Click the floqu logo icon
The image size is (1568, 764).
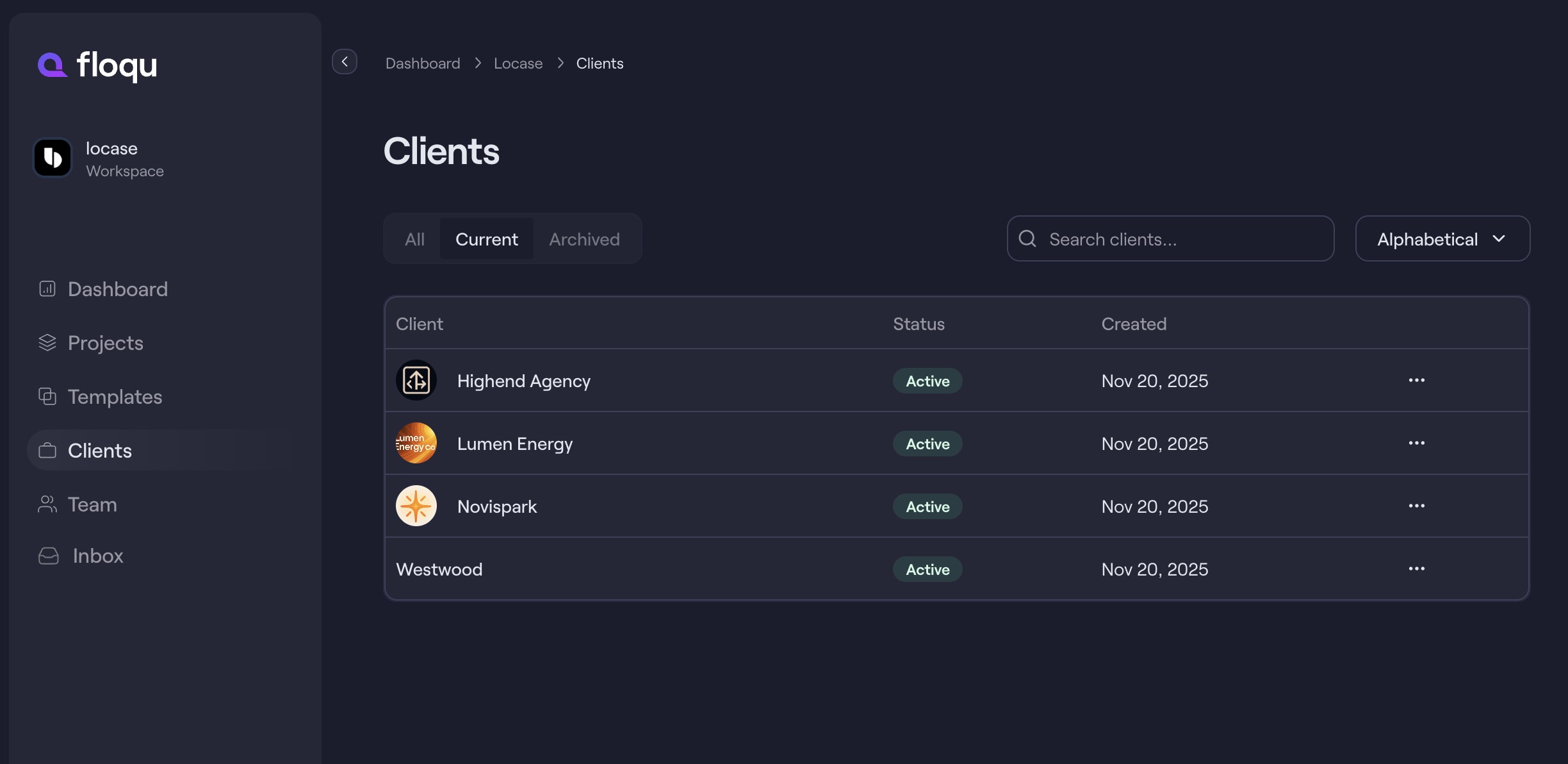coord(53,65)
